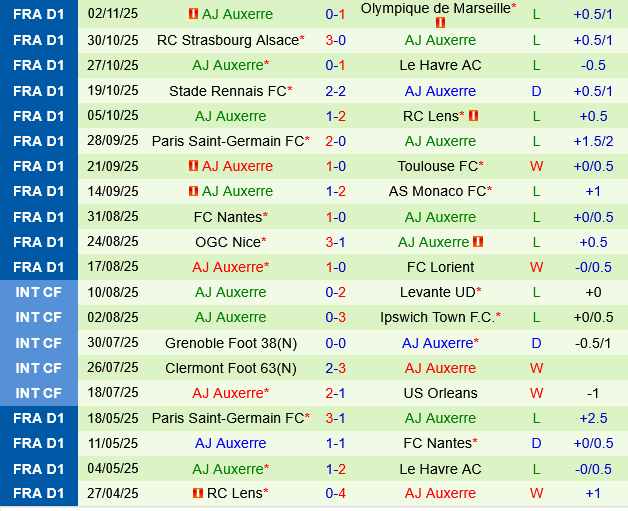Click the +2.5 handicap in the 18/05/25 row
Screen dimensions: 628x511
point(591,418)
